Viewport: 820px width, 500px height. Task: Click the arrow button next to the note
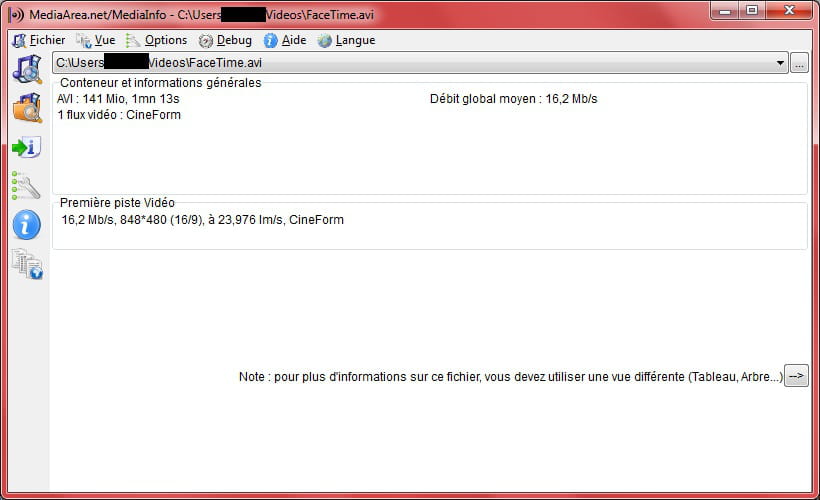(796, 376)
